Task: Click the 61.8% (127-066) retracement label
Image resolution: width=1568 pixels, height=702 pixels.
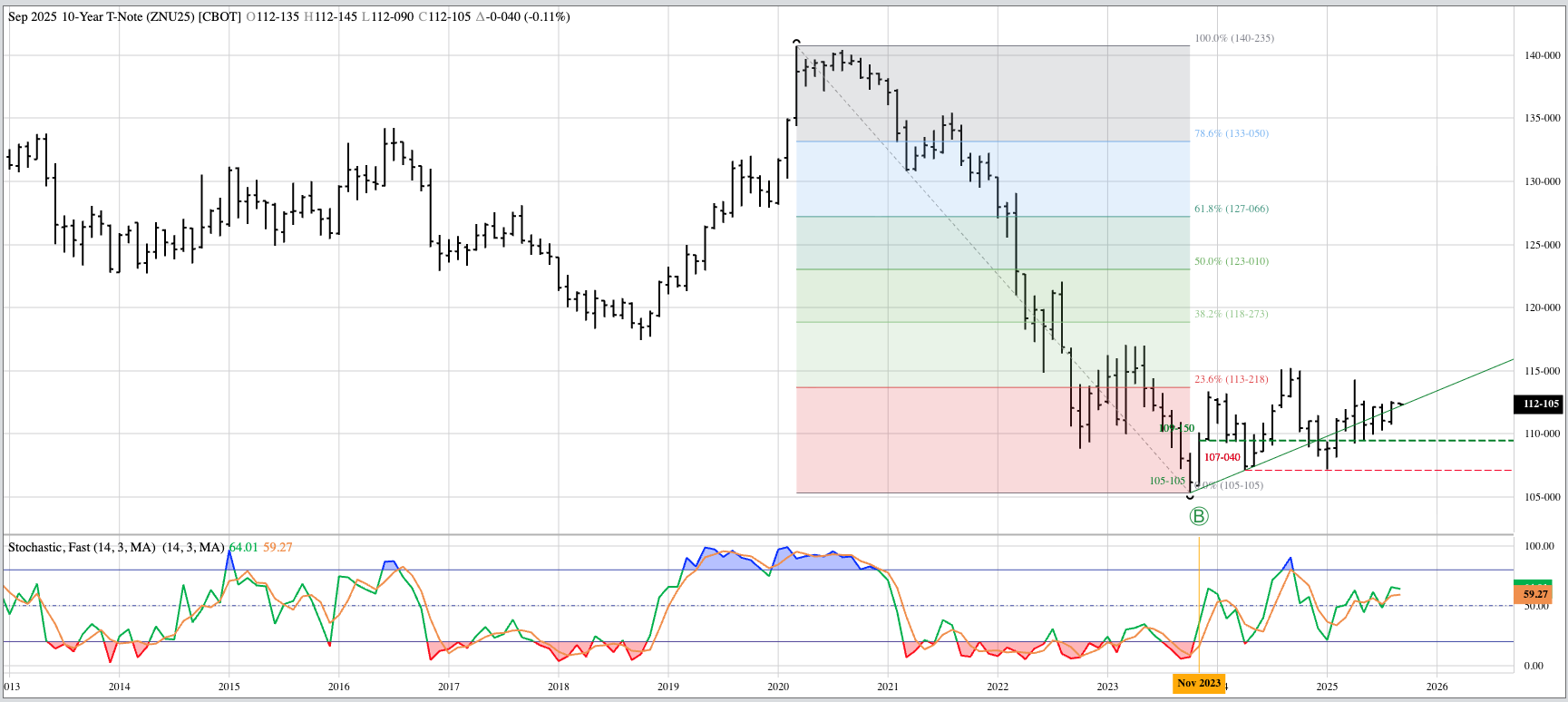Action: tap(1231, 209)
